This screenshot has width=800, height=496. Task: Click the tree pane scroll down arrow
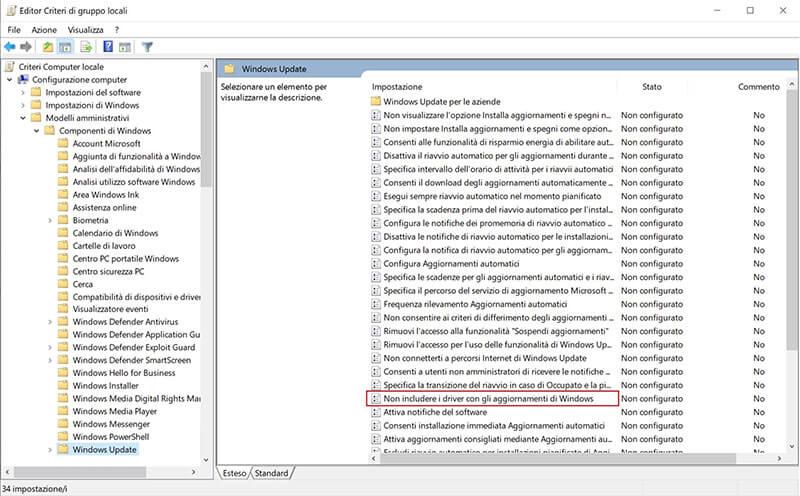click(x=206, y=460)
